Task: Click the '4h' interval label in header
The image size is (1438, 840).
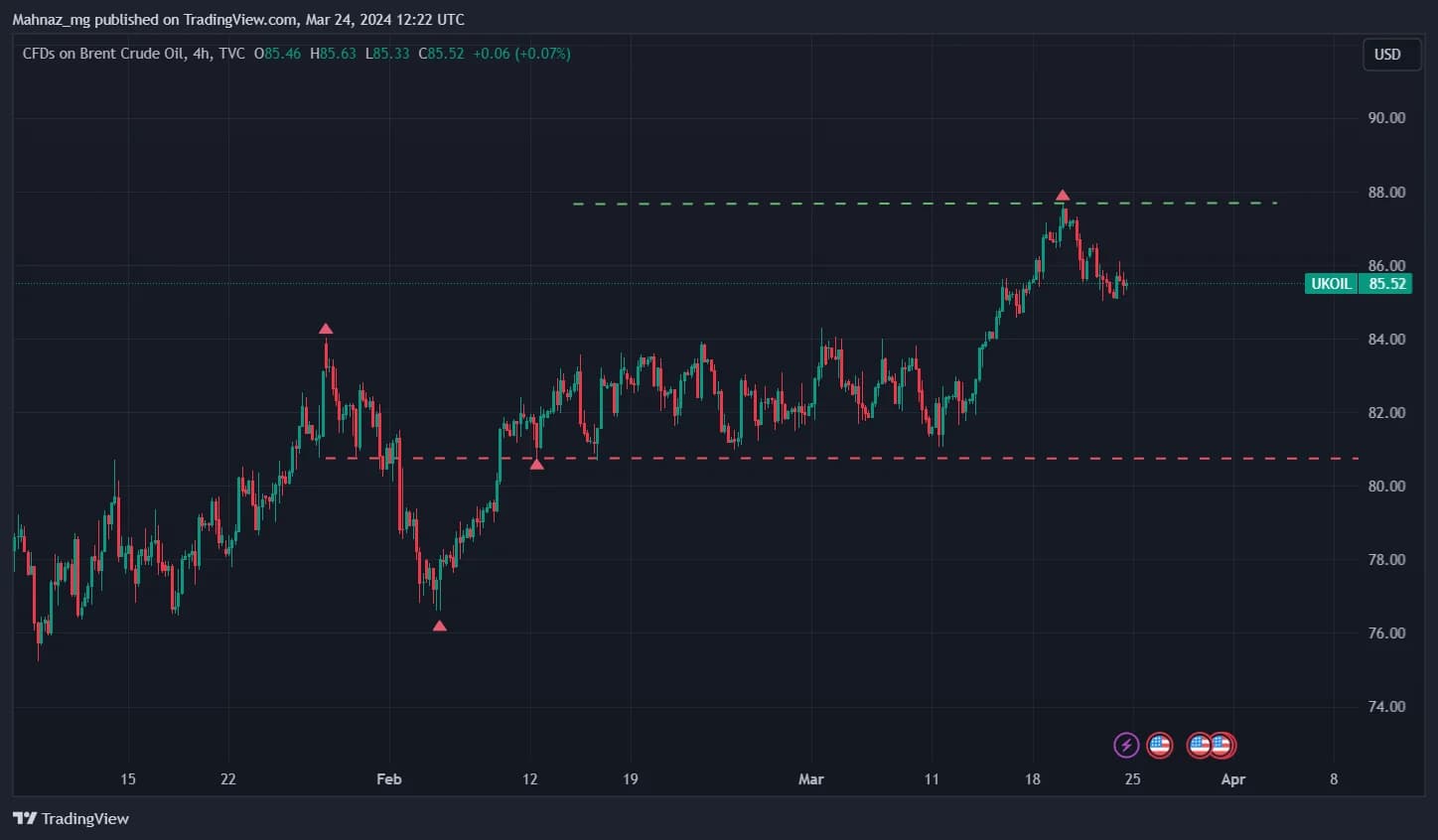Action: [x=203, y=54]
